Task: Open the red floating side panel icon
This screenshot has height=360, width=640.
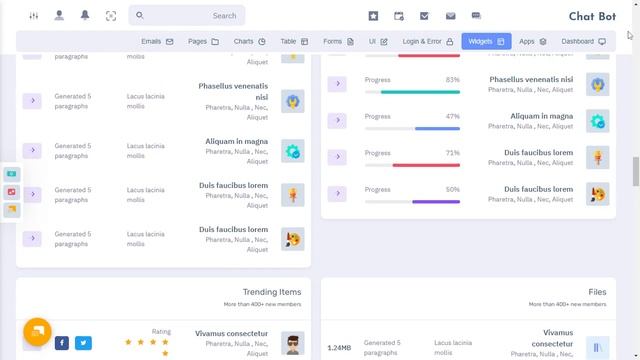Action: pos(11,192)
